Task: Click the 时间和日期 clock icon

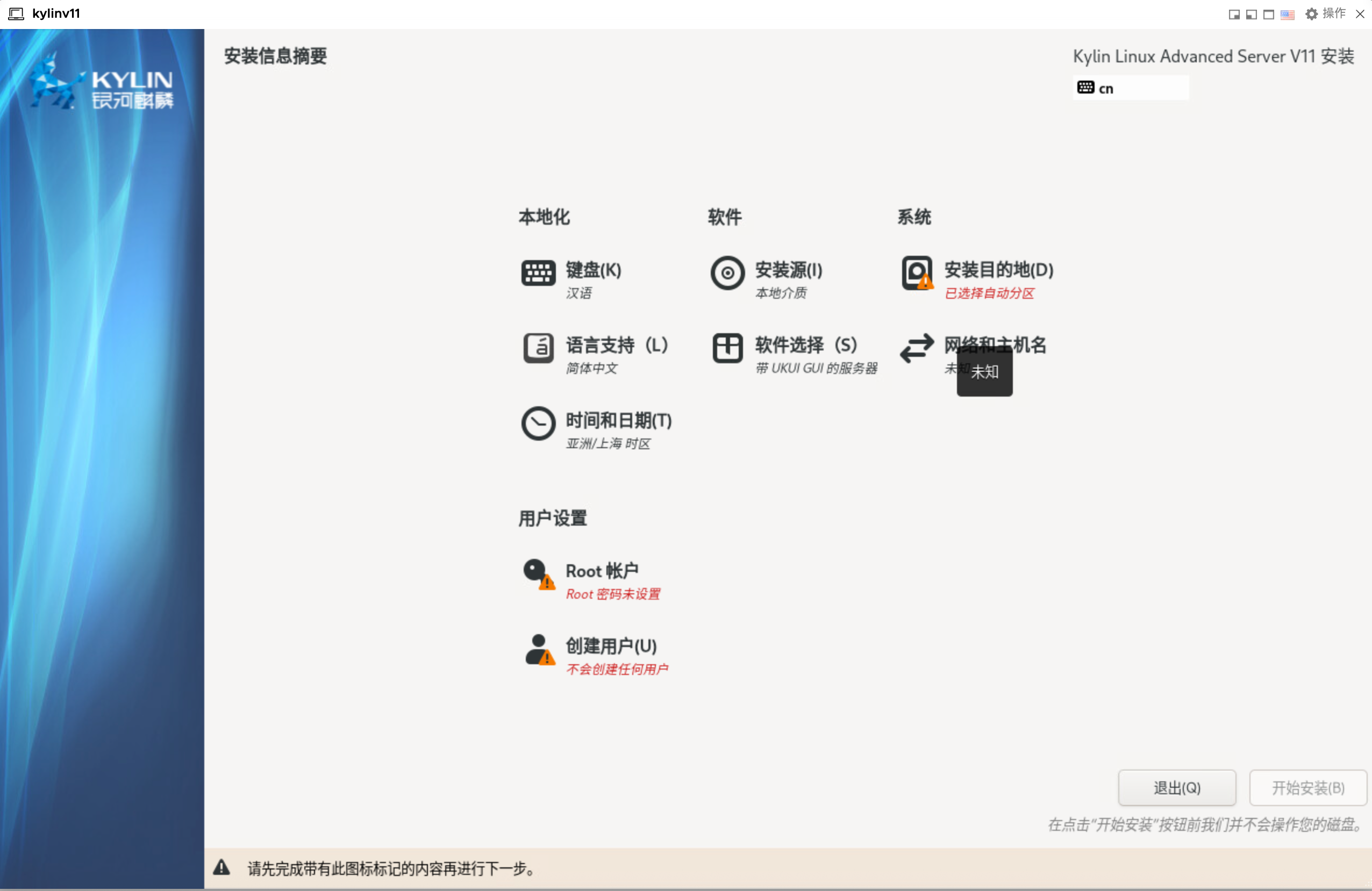Action: 538,423
